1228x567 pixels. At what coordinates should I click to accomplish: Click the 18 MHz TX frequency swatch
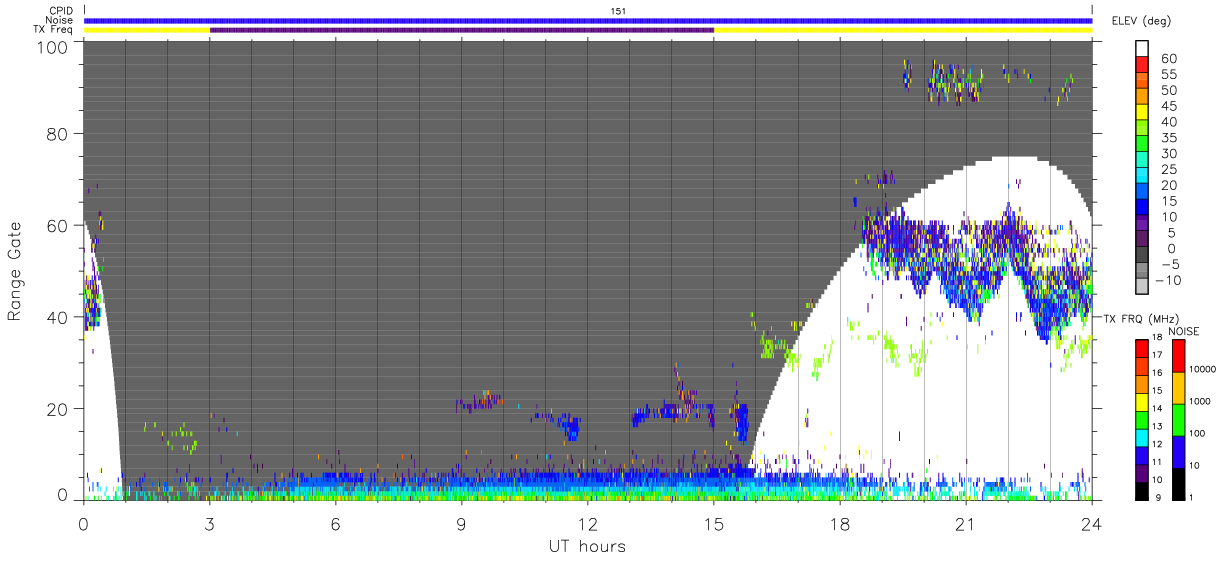pyautogui.click(x=1142, y=348)
